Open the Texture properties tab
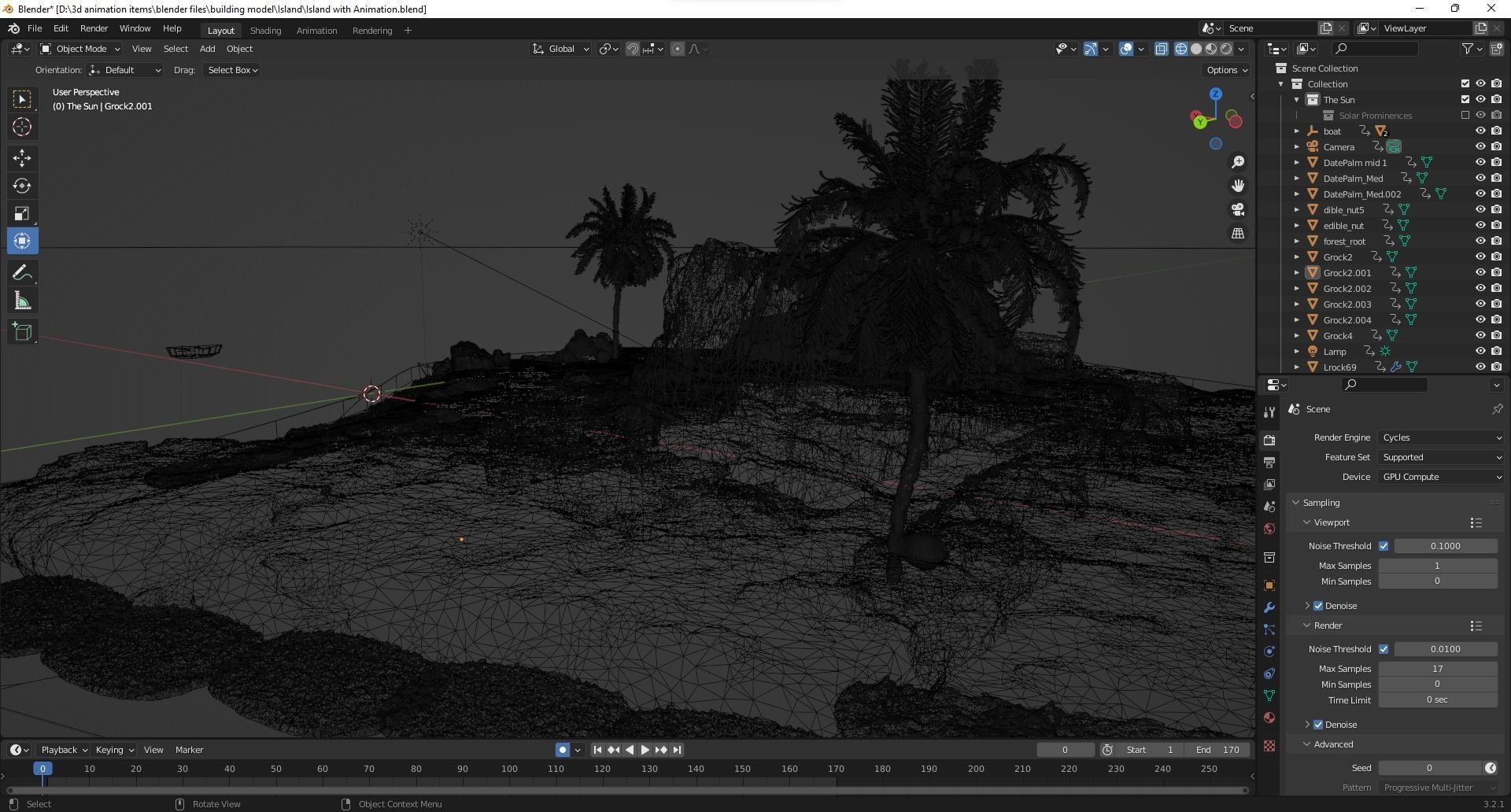 point(1269,746)
